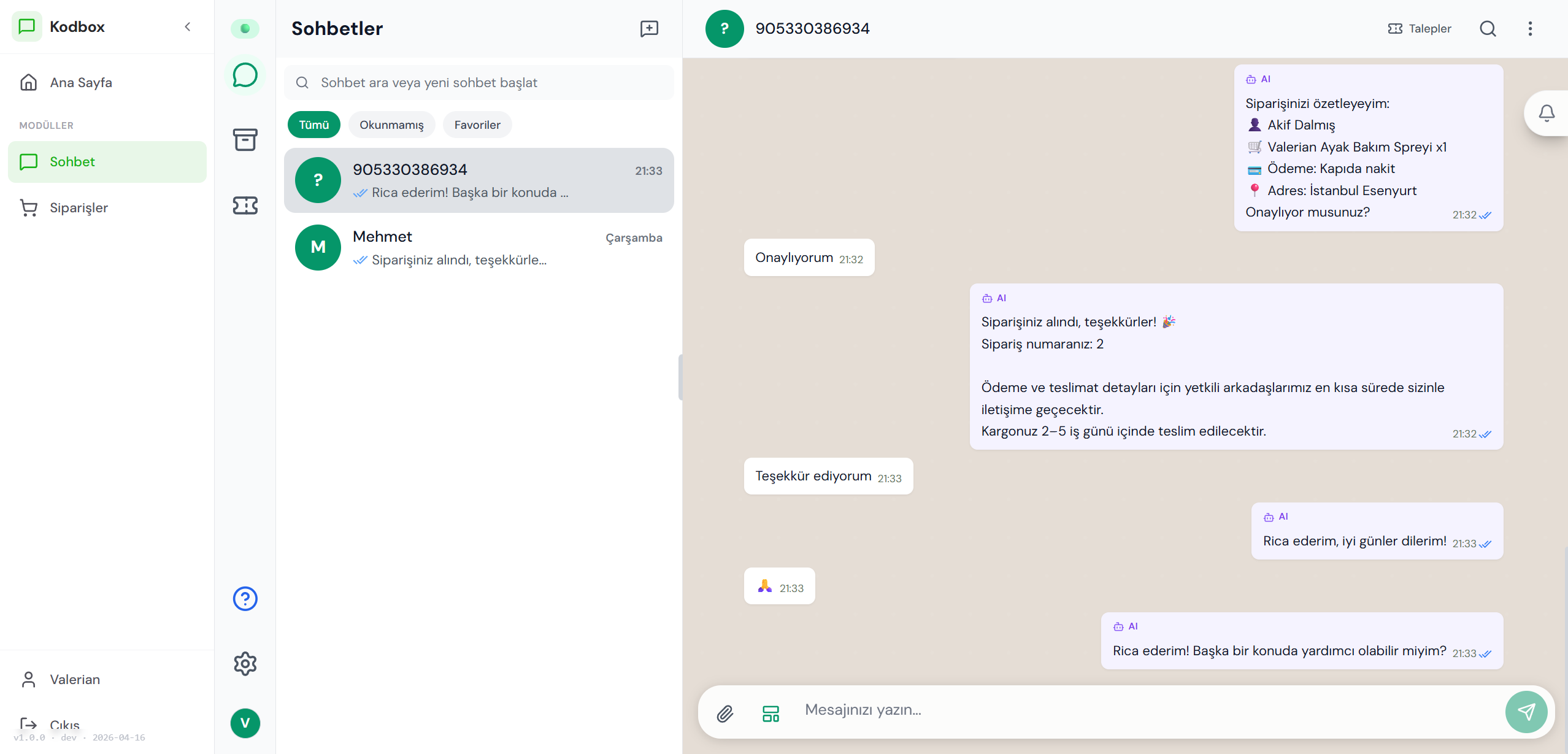Open the Valerian user profile
The image size is (1568, 754).
pyautogui.click(x=107, y=679)
